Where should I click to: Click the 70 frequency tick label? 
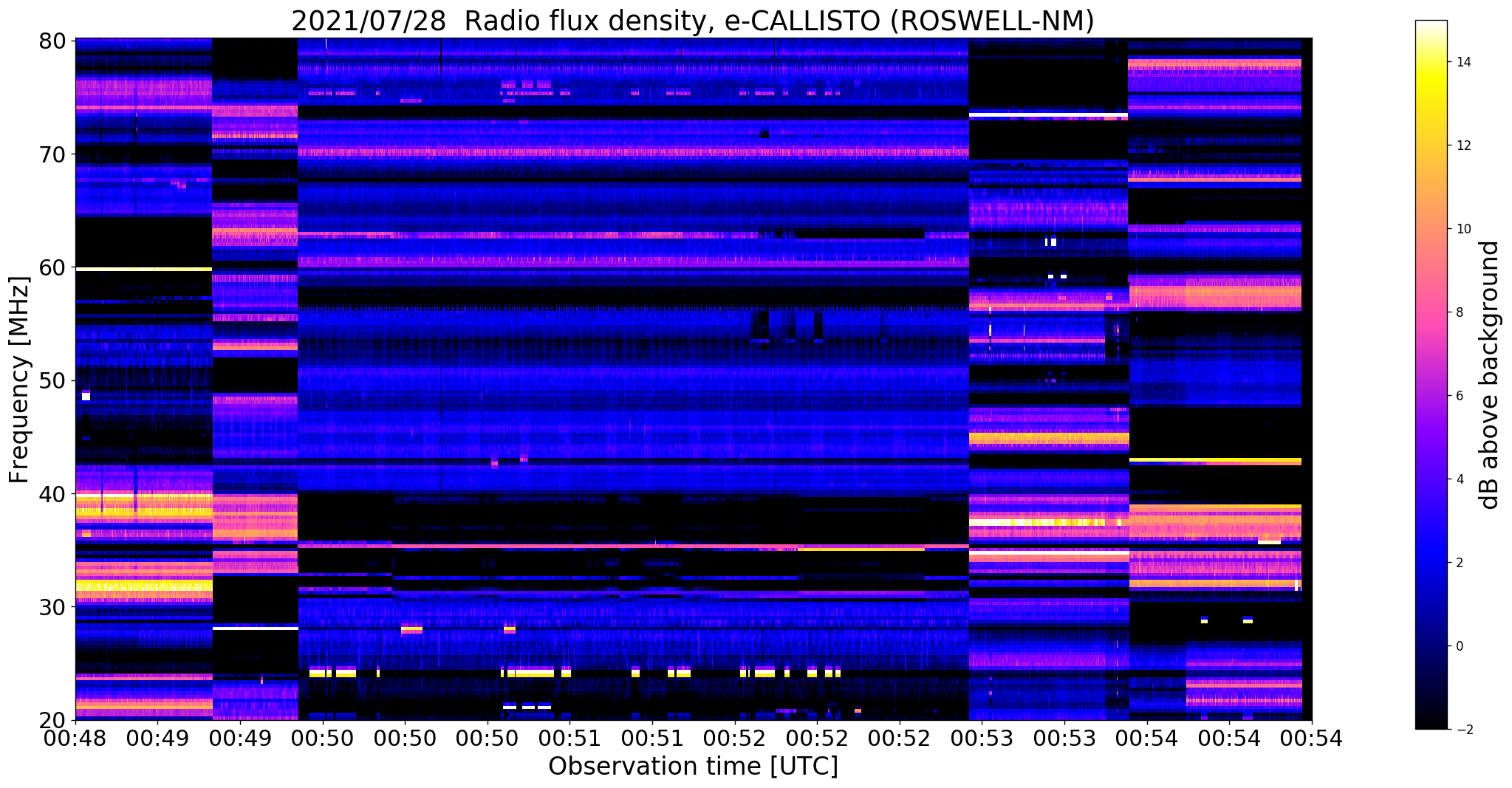pos(52,154)
